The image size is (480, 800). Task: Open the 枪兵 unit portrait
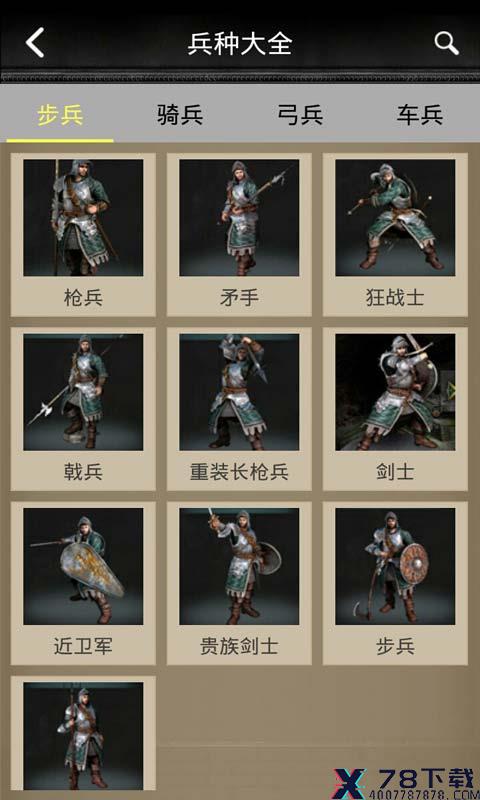point(83,218)
